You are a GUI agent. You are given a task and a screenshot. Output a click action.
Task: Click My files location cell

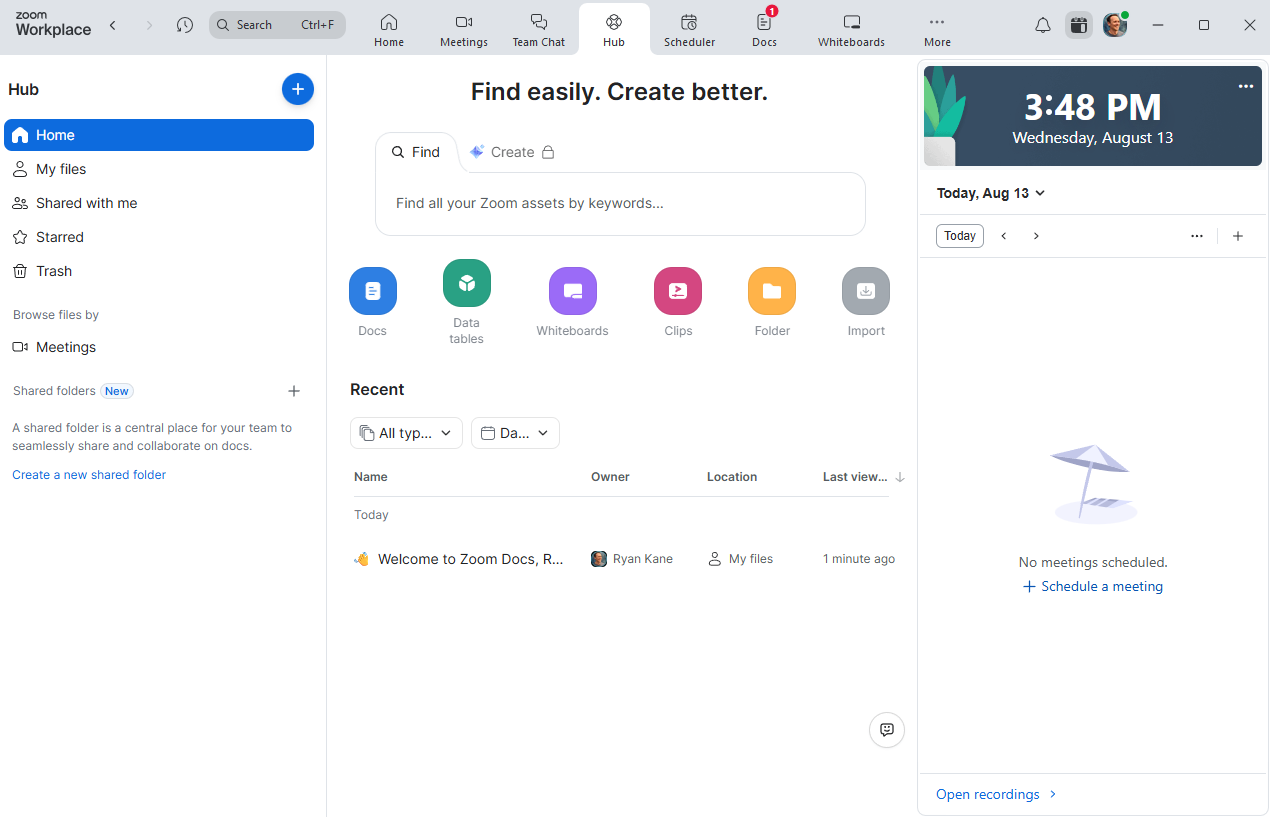point(741,559)
